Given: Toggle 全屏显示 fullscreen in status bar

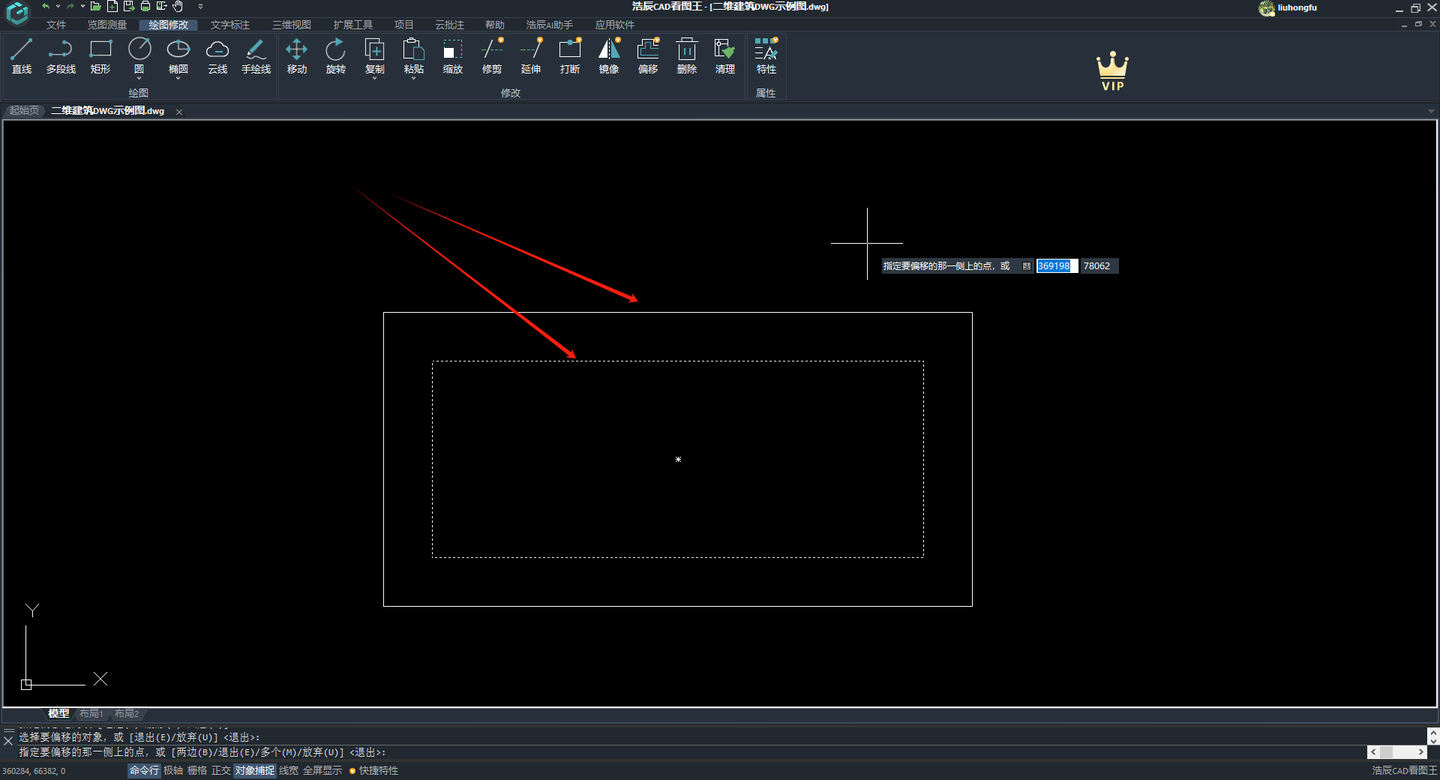Looking at the screenshot, I should [322, 771].
